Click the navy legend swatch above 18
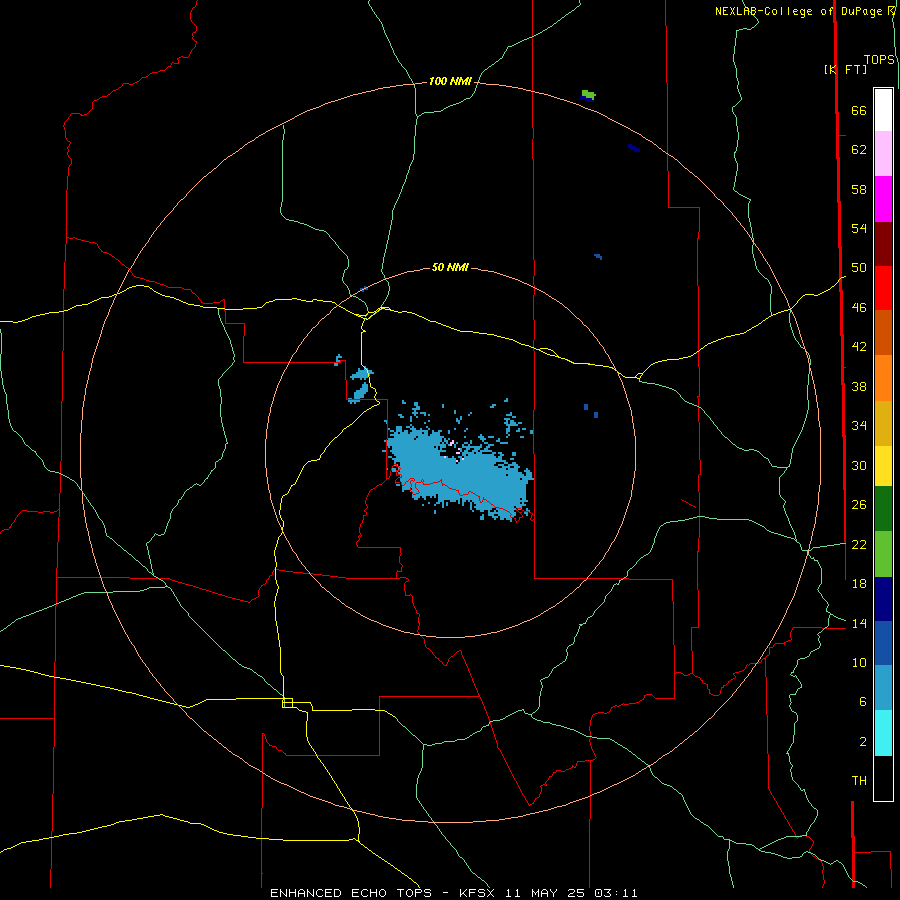This screenshot has width=900, height=900. point(883,599)
